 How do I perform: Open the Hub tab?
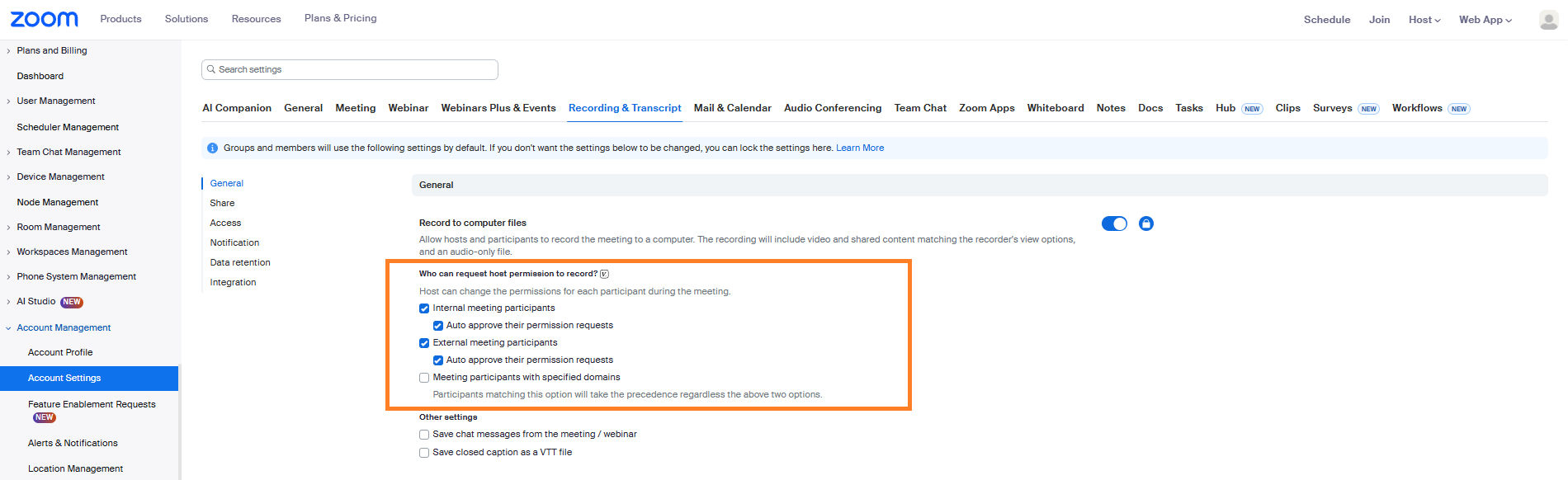point(1226,108)
